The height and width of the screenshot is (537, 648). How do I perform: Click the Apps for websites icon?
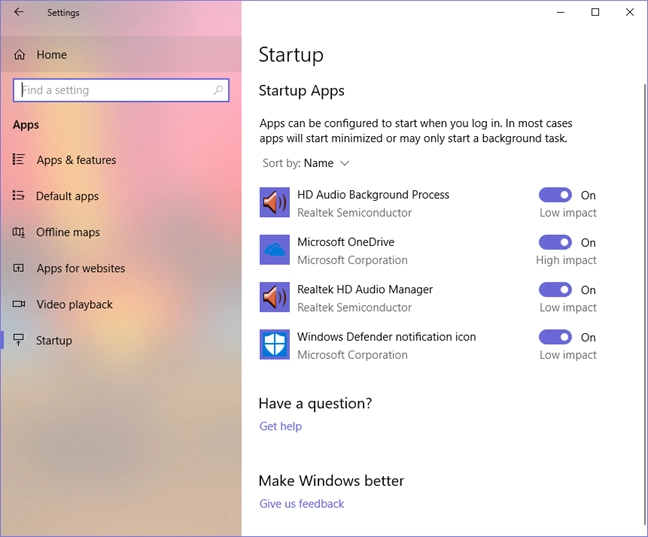[x=19, y=268]
